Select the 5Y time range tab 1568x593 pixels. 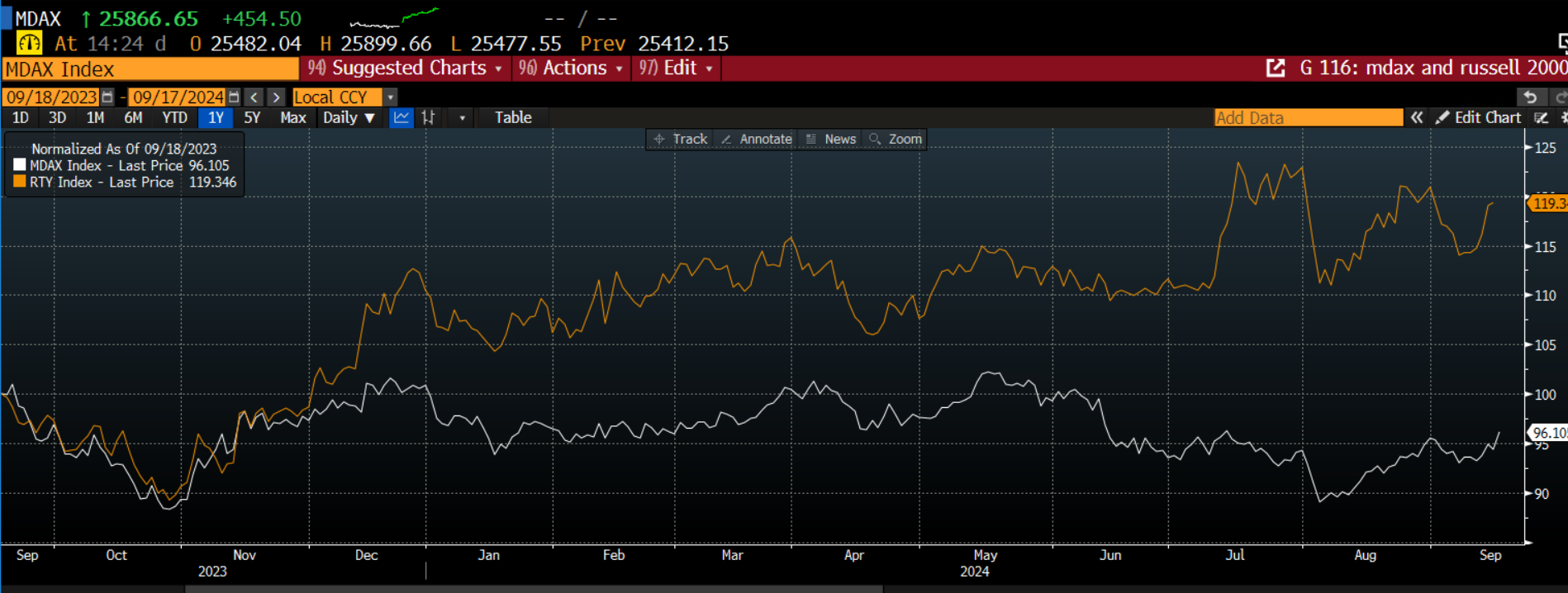252,117
